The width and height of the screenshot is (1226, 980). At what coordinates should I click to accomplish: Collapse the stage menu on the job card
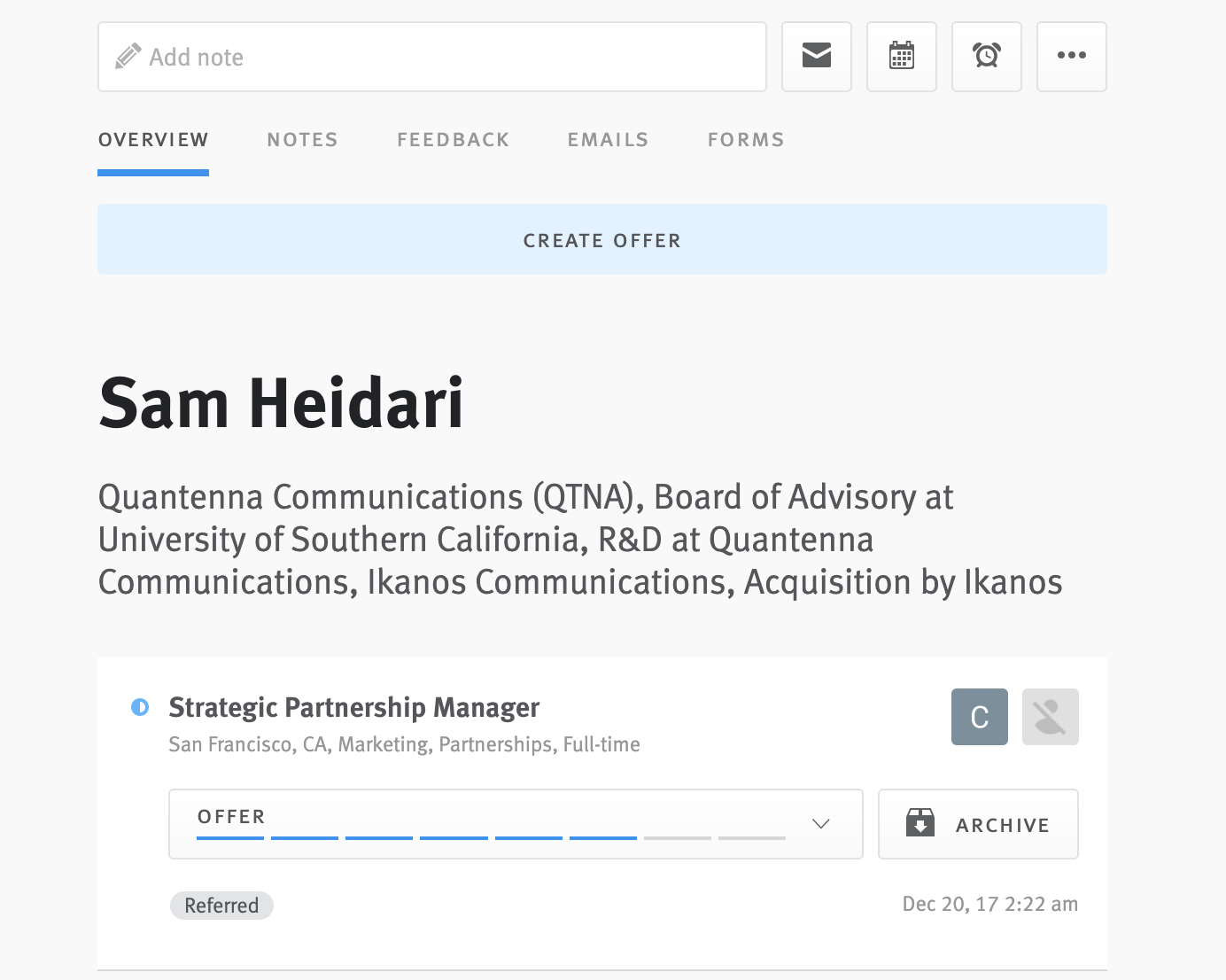pos(820,823)
